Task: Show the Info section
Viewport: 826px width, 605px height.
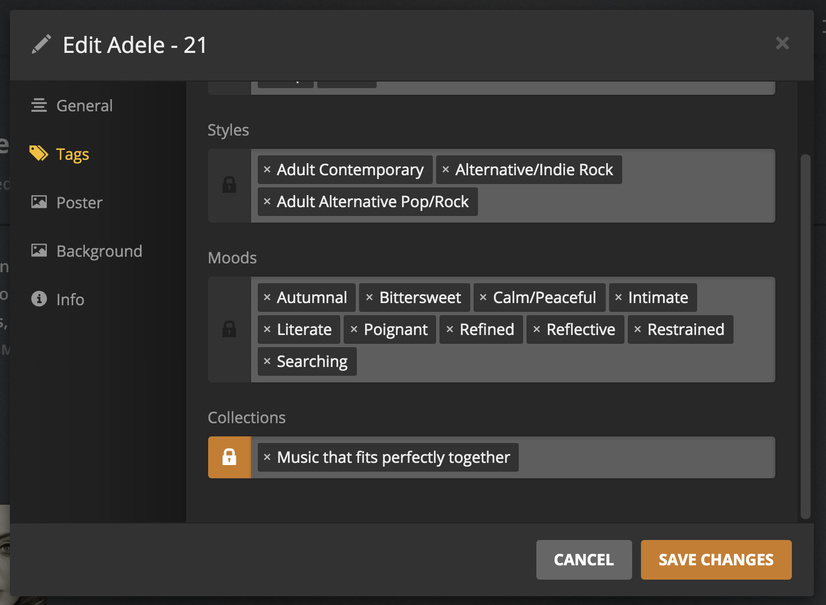Action: point(70,299)
